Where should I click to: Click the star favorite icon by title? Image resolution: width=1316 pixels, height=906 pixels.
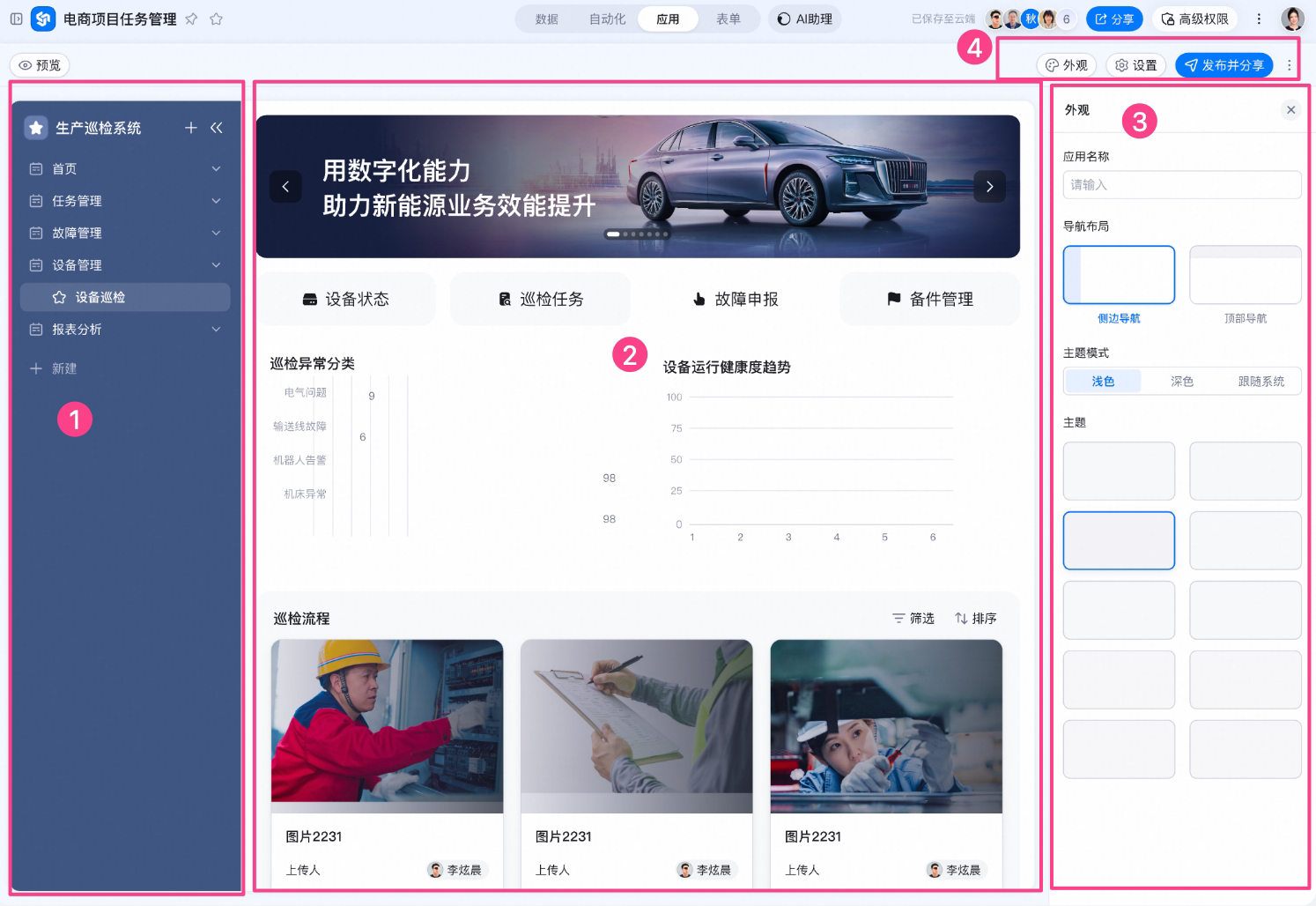click(216, 19)
